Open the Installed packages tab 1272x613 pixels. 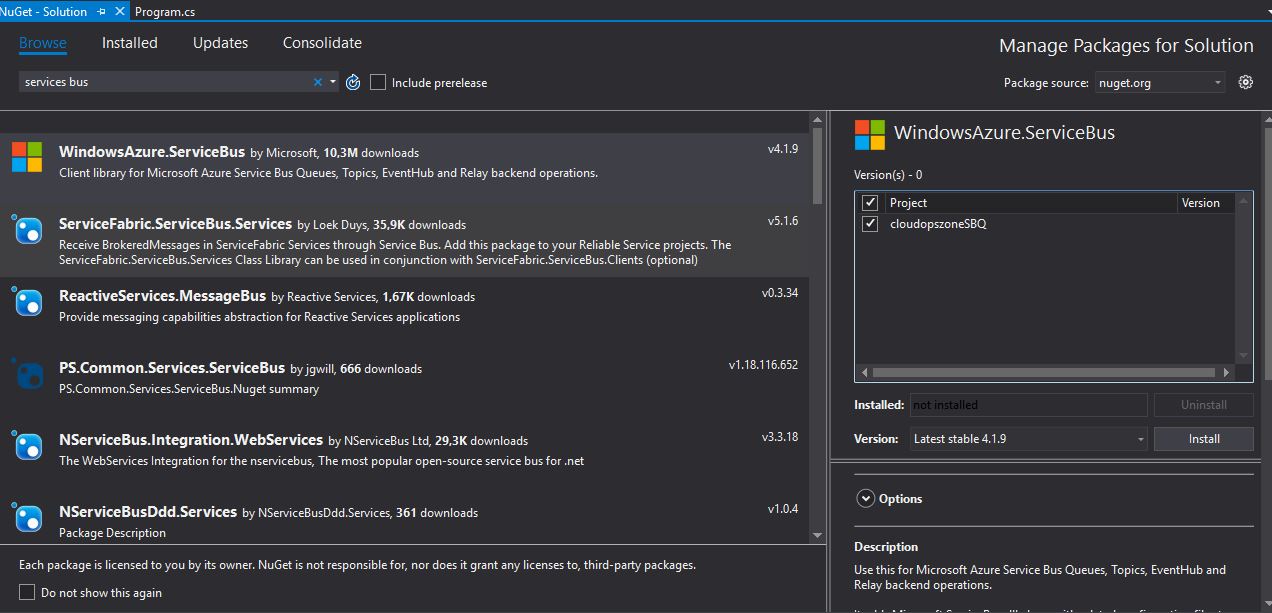click(x=130, y=43)
